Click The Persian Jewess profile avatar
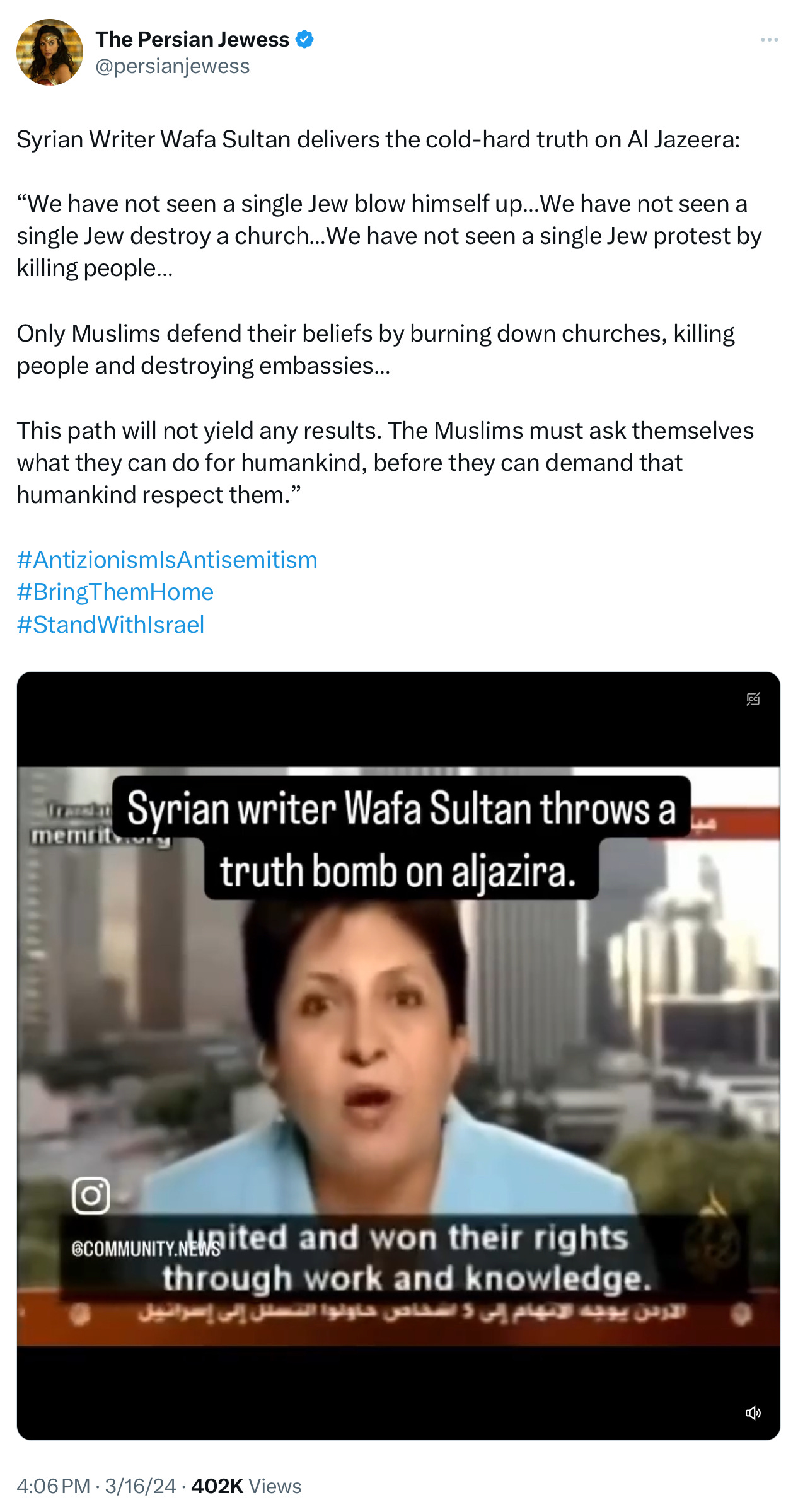Screen dimensions: 798x1512 tap(50, 52)
